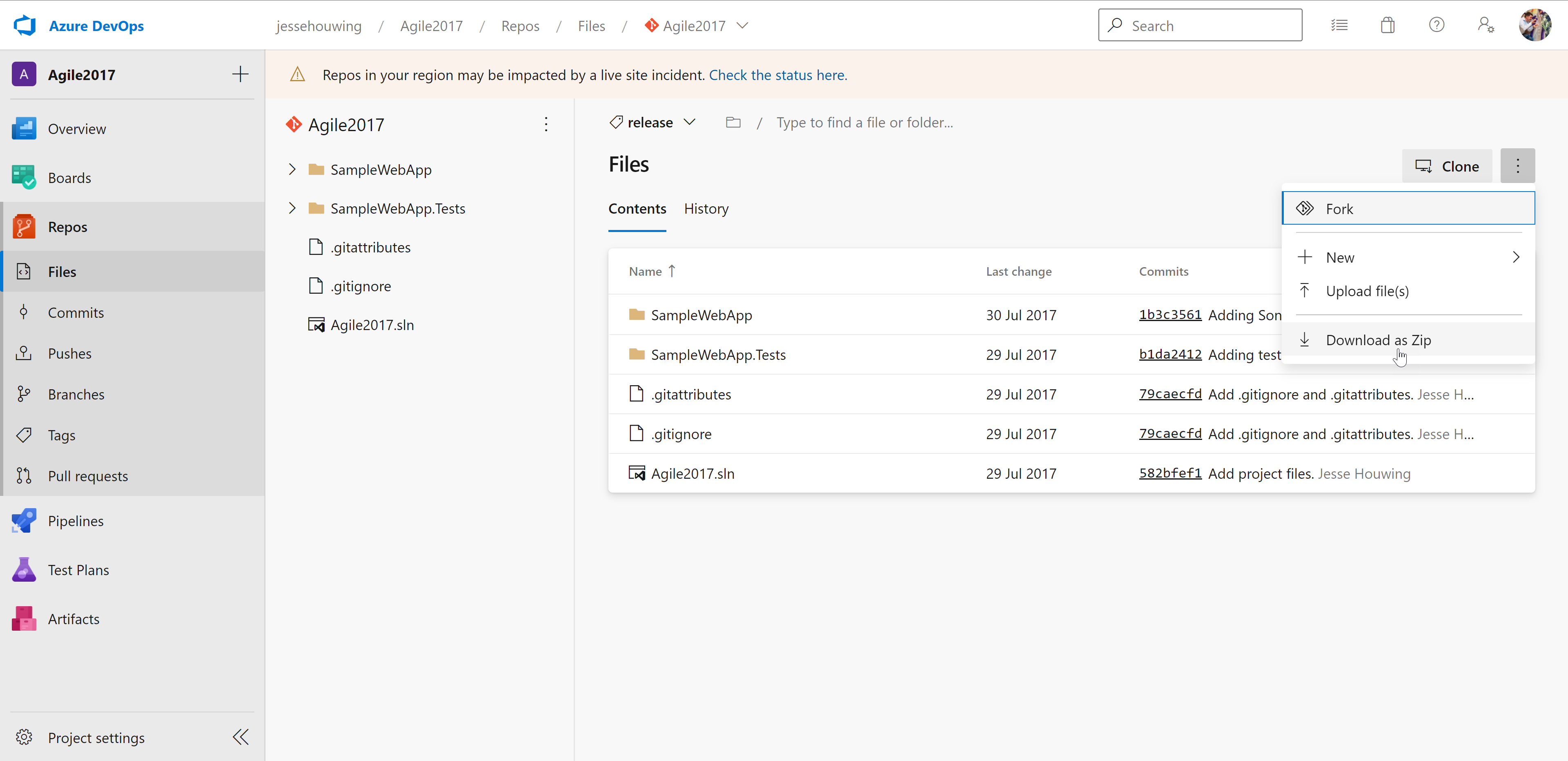Open Repos hub in the sidebar
Screen dimensions: 1568x761
point(133,226)
